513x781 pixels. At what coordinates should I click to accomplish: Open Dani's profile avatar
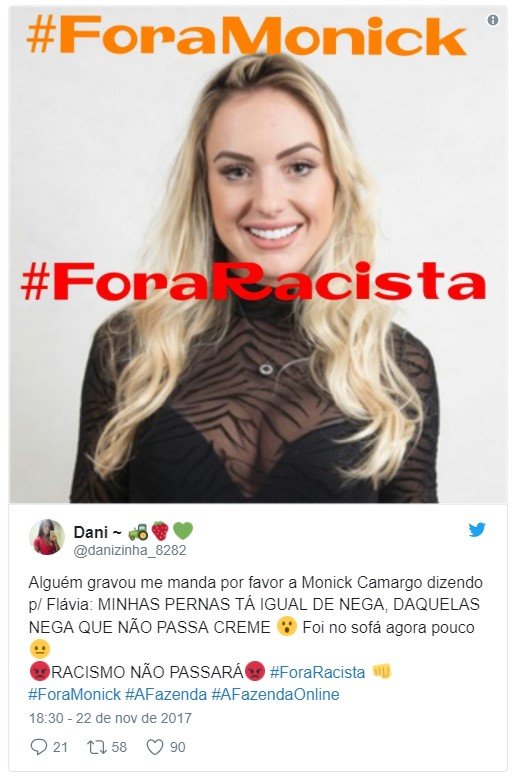pyautogui.click(x=47, y=537)
